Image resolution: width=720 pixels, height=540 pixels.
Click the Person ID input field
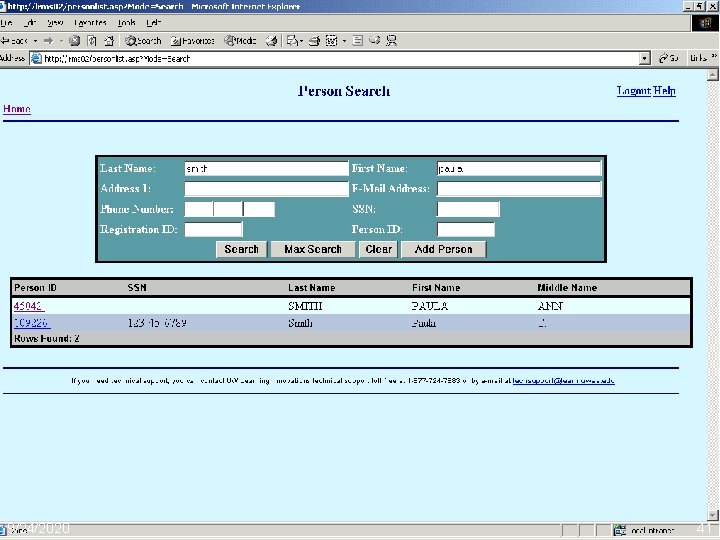click(x=466, y=229)
